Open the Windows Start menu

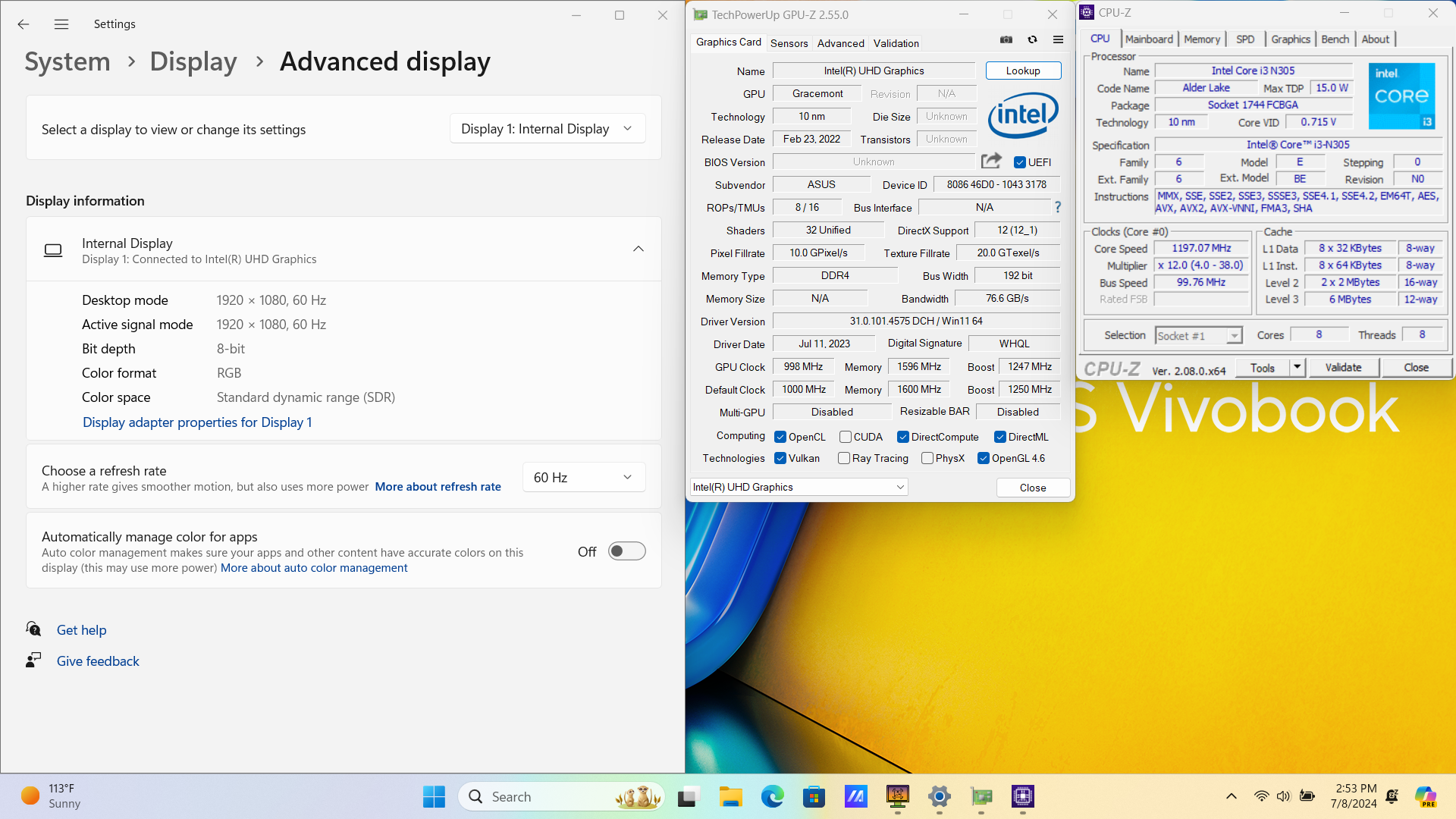point(434,796)
